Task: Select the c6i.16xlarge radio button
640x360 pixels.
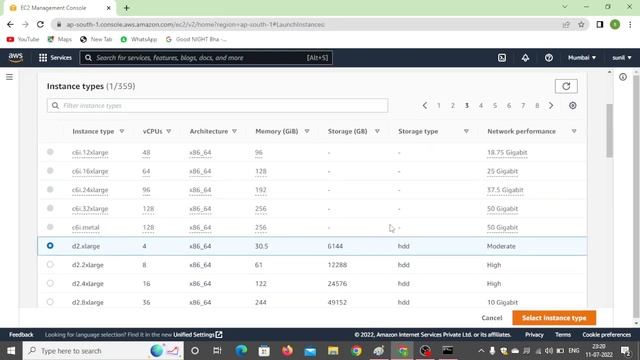Action: point(50,171)
